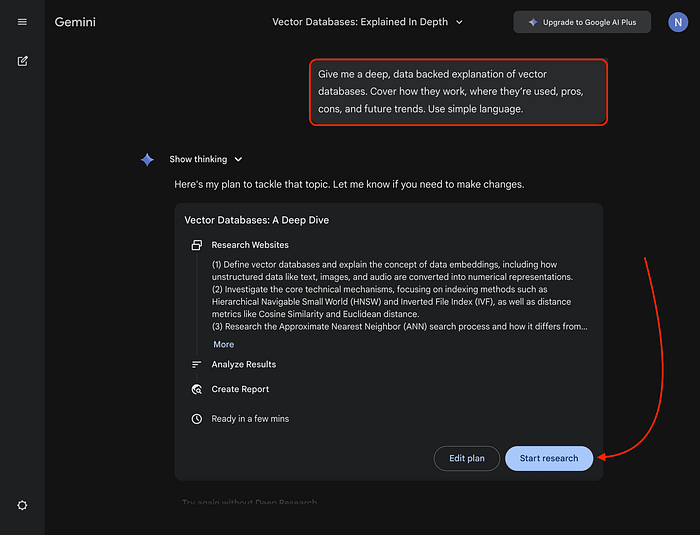Screen dimensions: 700x535
Task: Click the Analyze Results icon
Action: (x=197, y=365)
